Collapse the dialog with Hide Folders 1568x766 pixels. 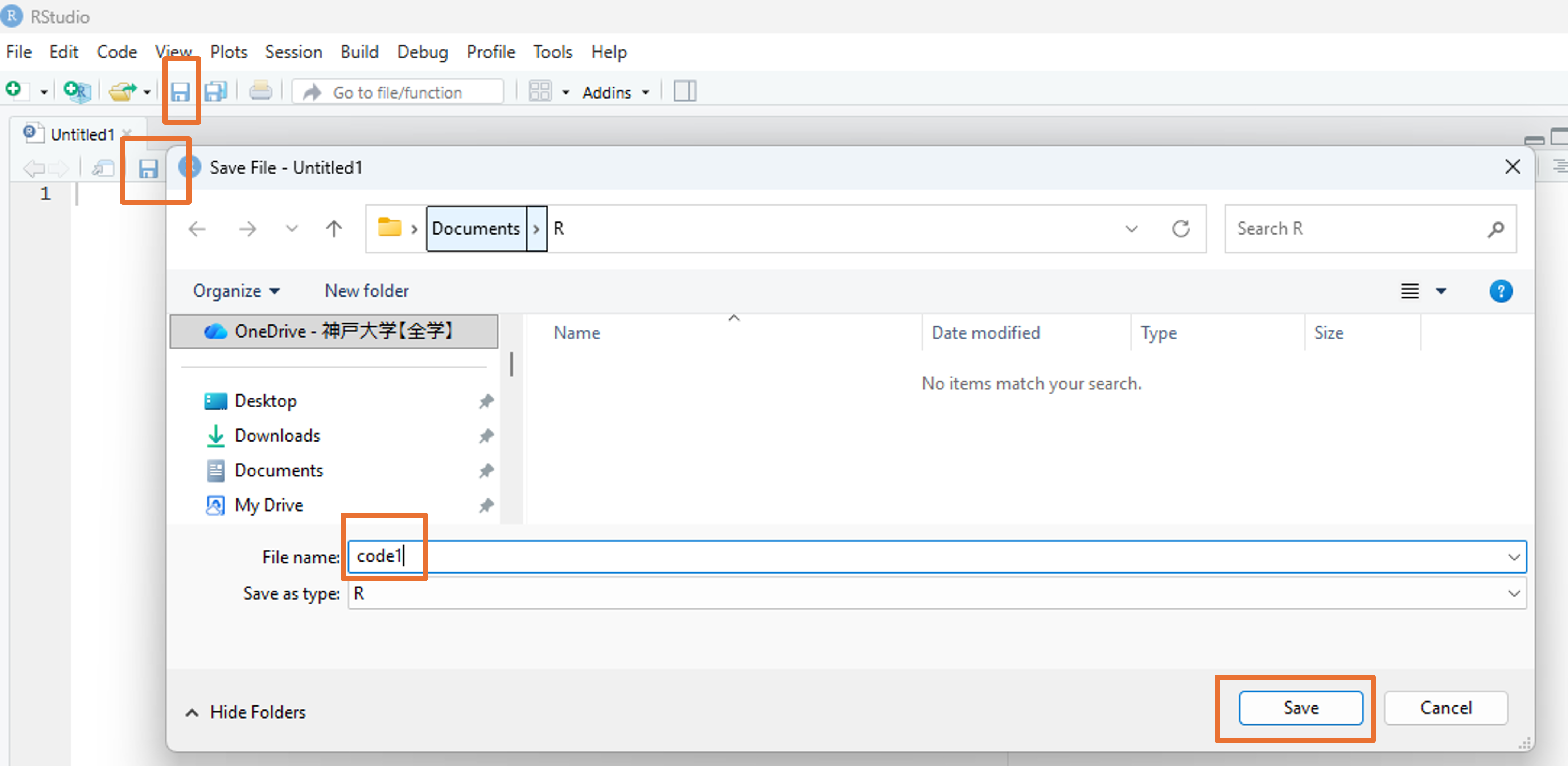[x=246, y=712]
